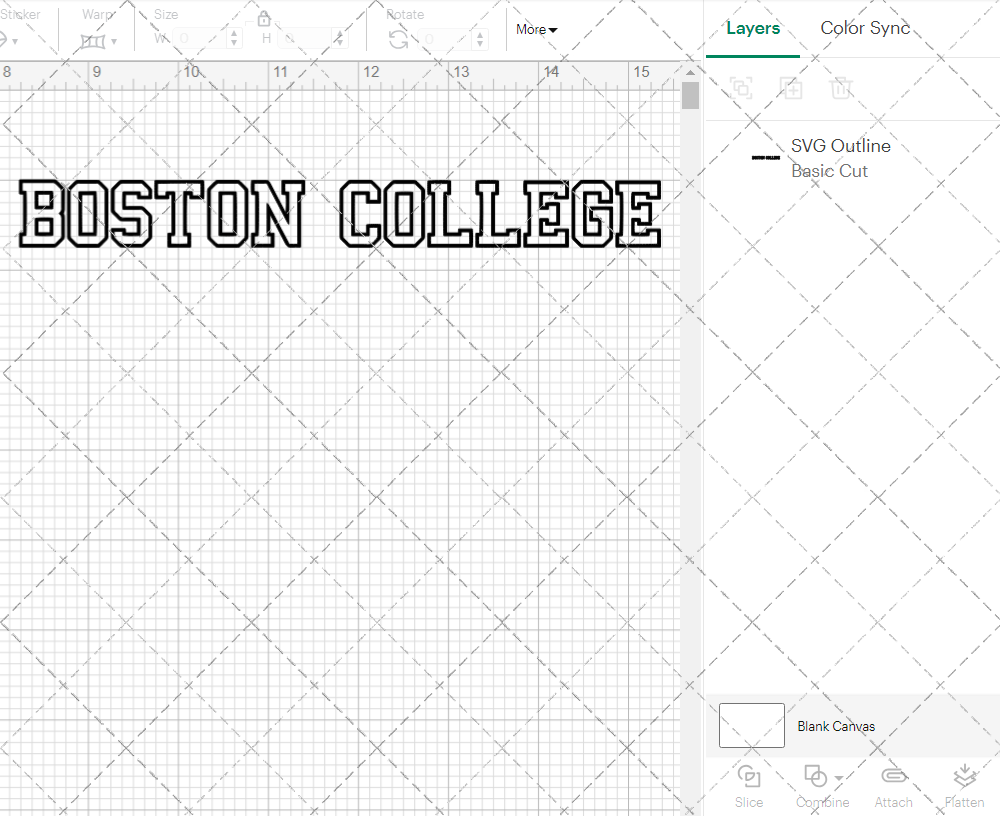
Task: Click the Delete layer trash icon
Action: [x=842, y=88]
